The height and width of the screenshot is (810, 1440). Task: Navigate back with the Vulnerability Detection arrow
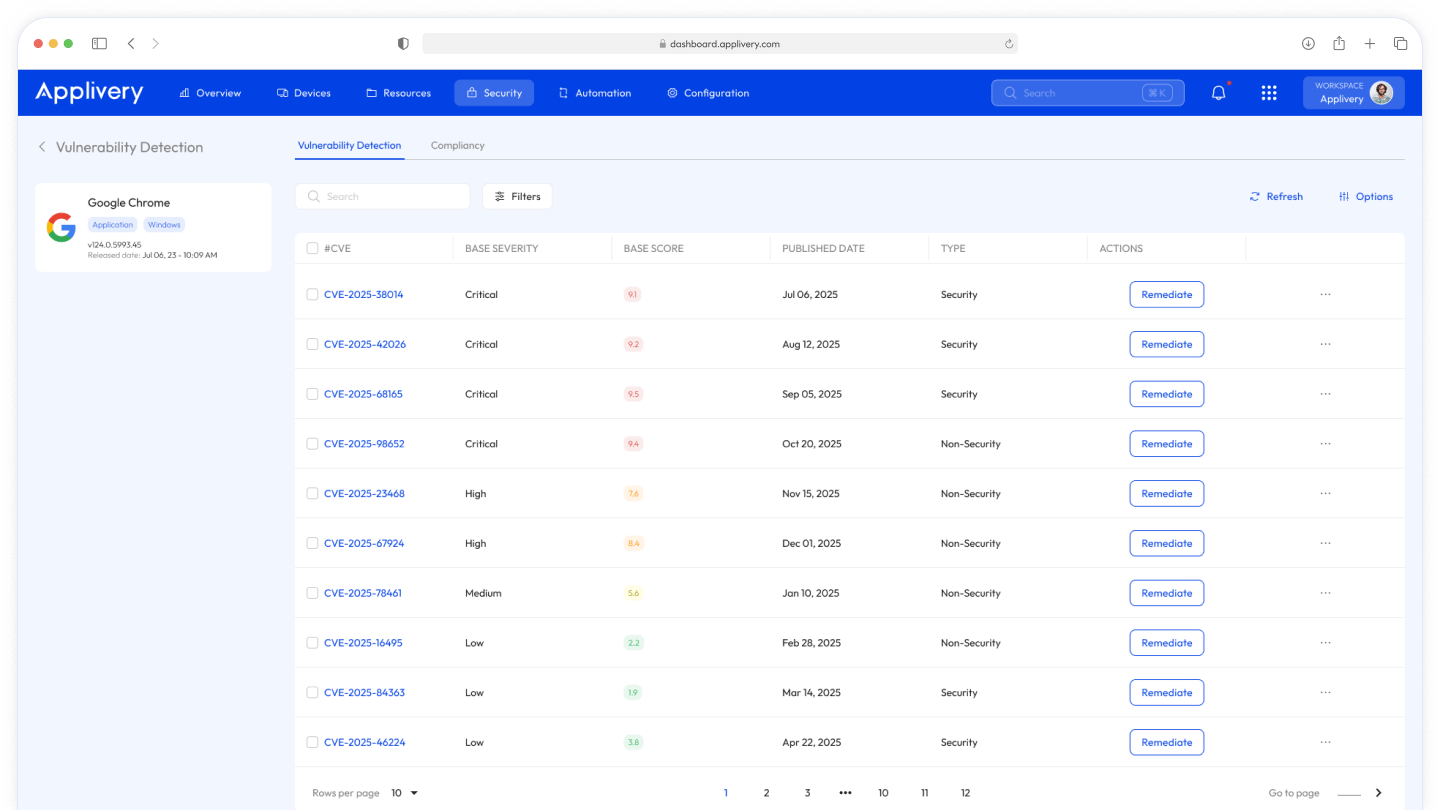point(42,146)
